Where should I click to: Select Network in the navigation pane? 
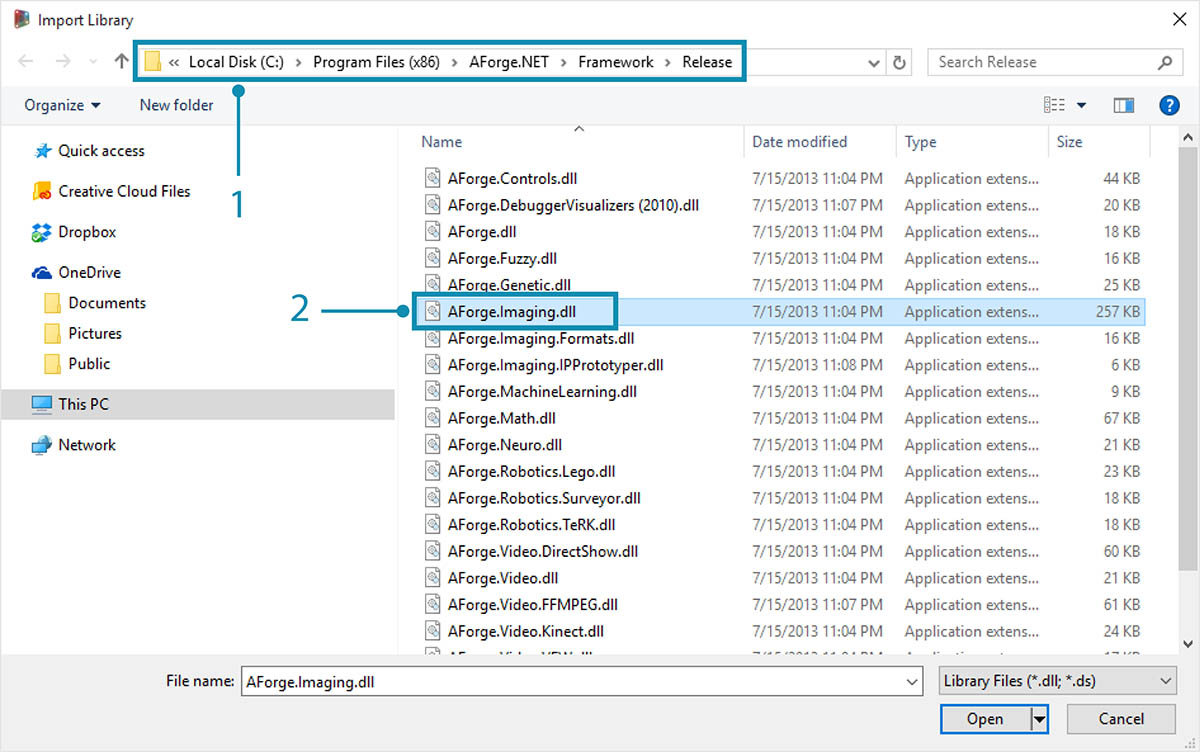(x=87, y=445)
